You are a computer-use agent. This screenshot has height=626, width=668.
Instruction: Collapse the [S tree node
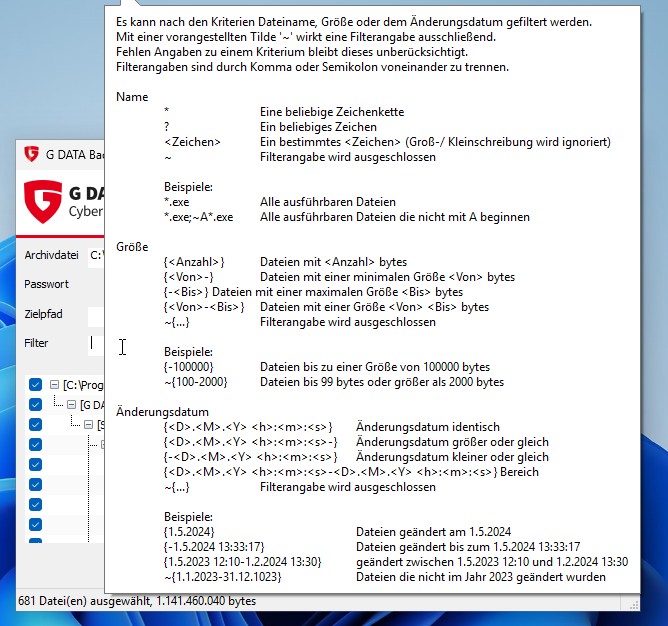[88, 424]
